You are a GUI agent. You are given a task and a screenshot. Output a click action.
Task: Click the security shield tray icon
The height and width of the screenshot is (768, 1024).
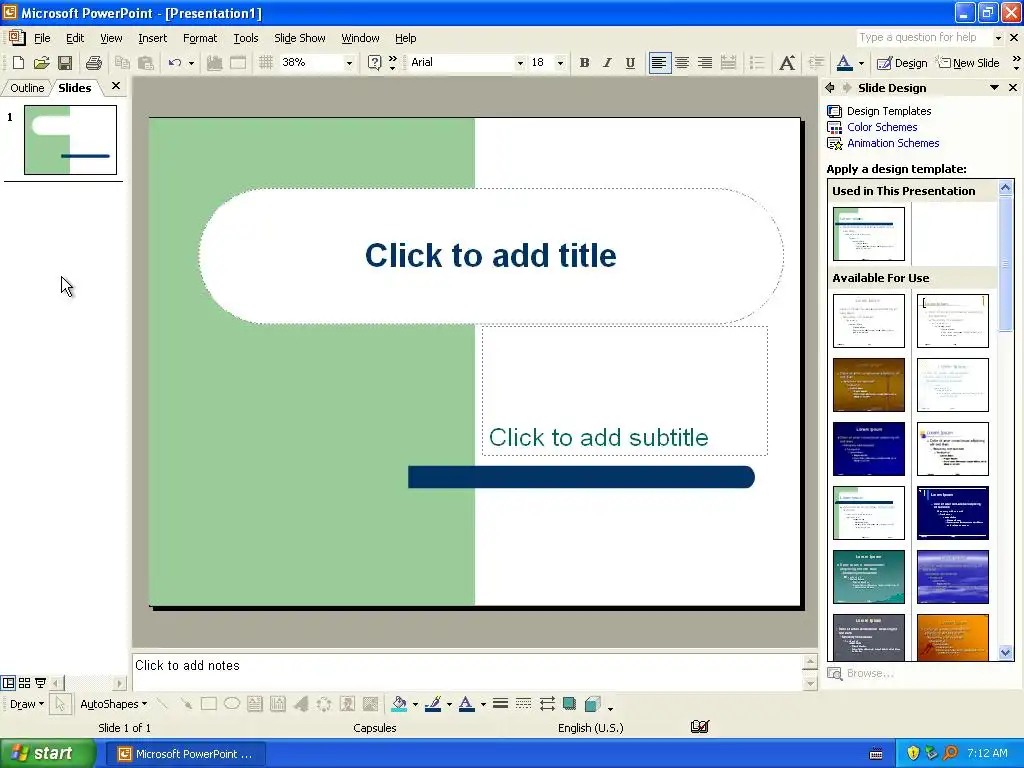coord(913,753)
